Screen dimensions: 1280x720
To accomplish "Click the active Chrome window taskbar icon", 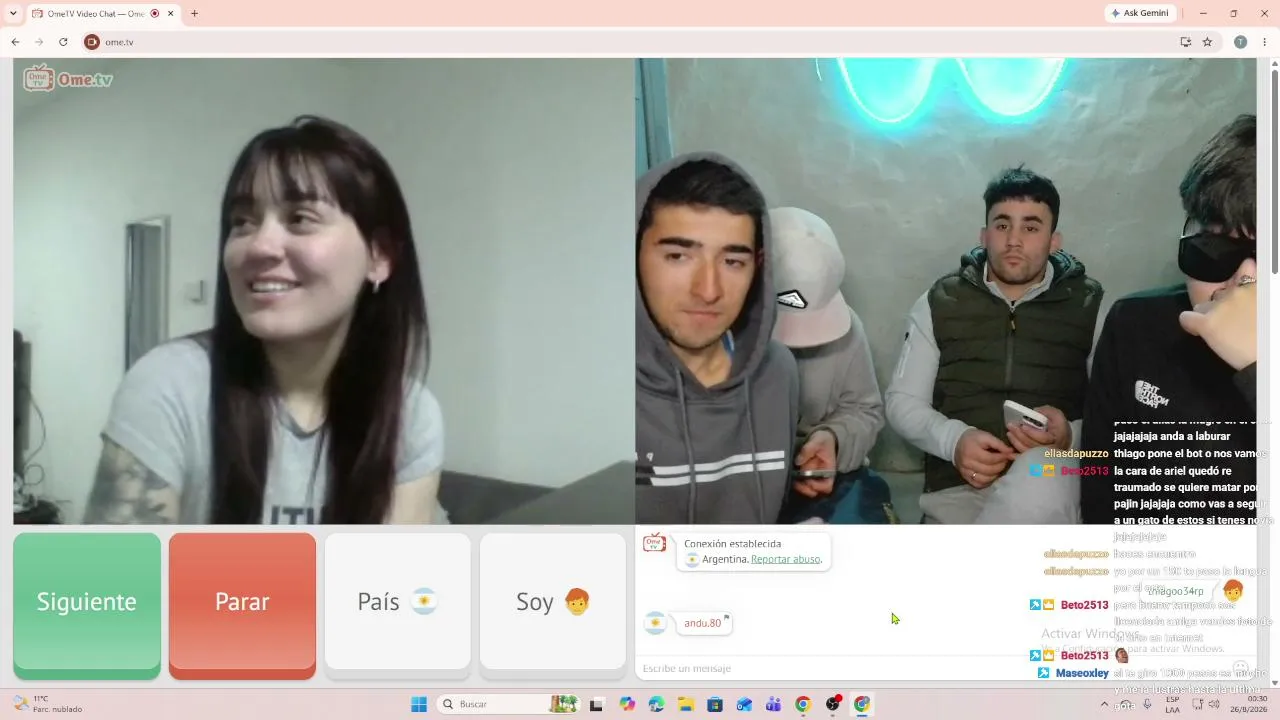I will (861, 704).
